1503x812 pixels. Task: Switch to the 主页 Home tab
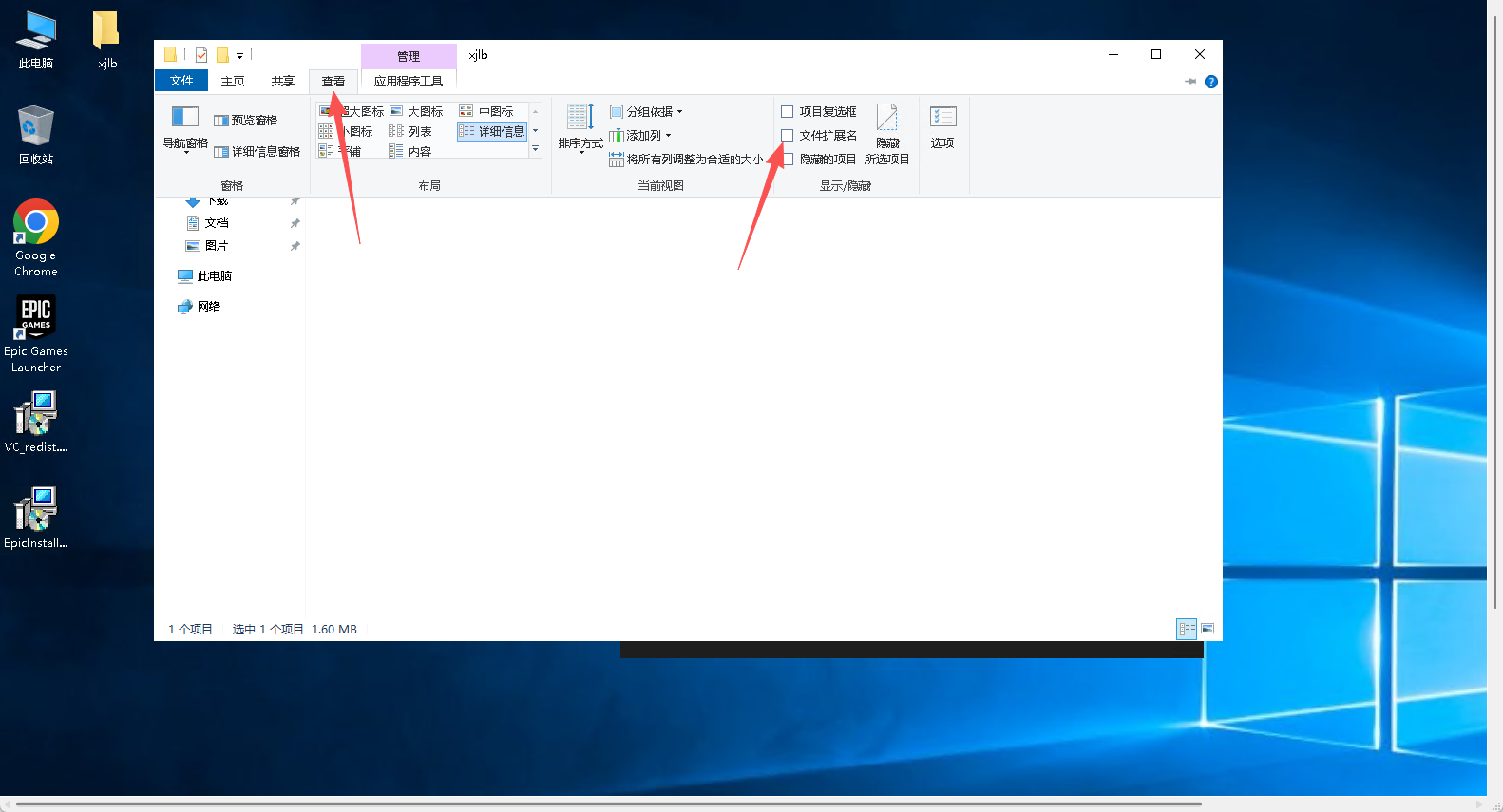[233, 82]
